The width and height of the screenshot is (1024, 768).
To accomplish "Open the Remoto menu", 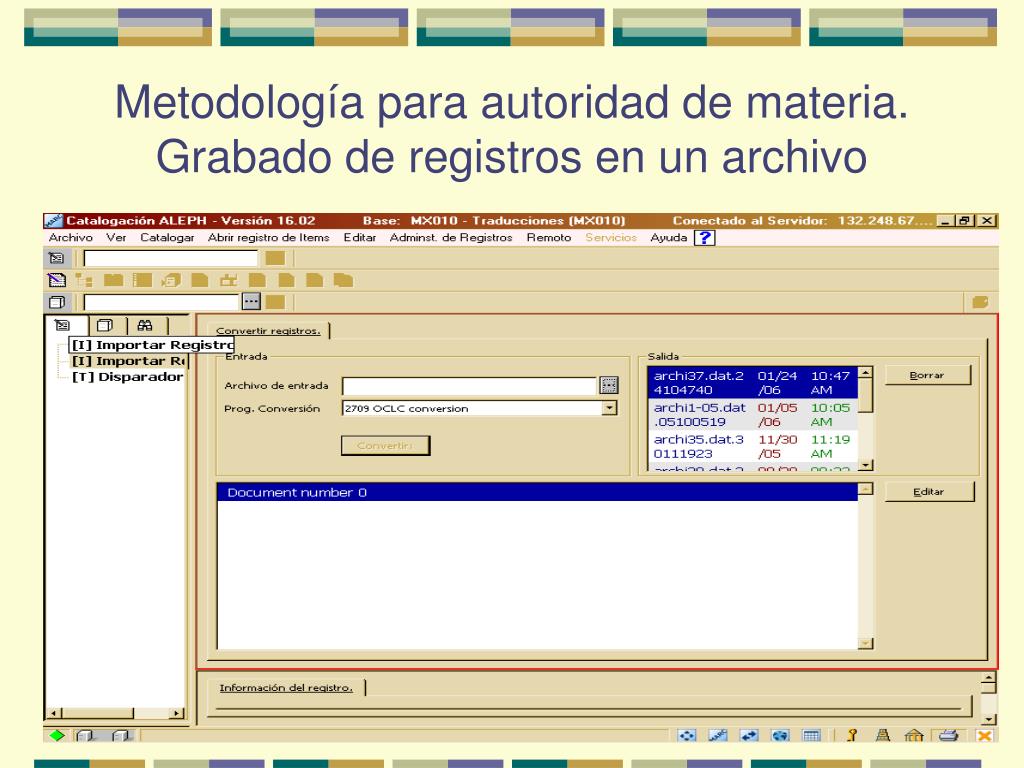I will (549, 238).
